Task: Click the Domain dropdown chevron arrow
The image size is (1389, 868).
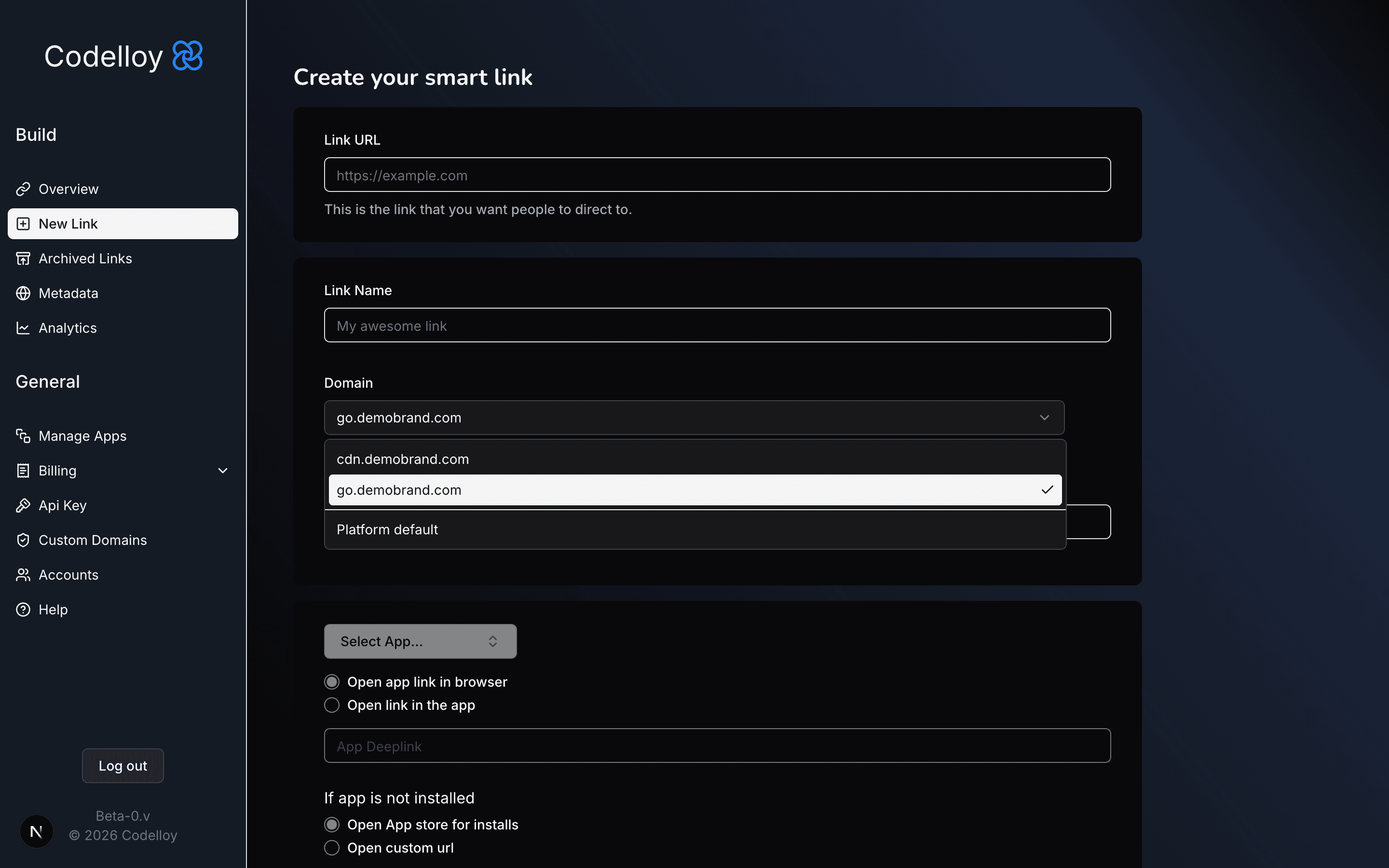Action: point(1044,417)
